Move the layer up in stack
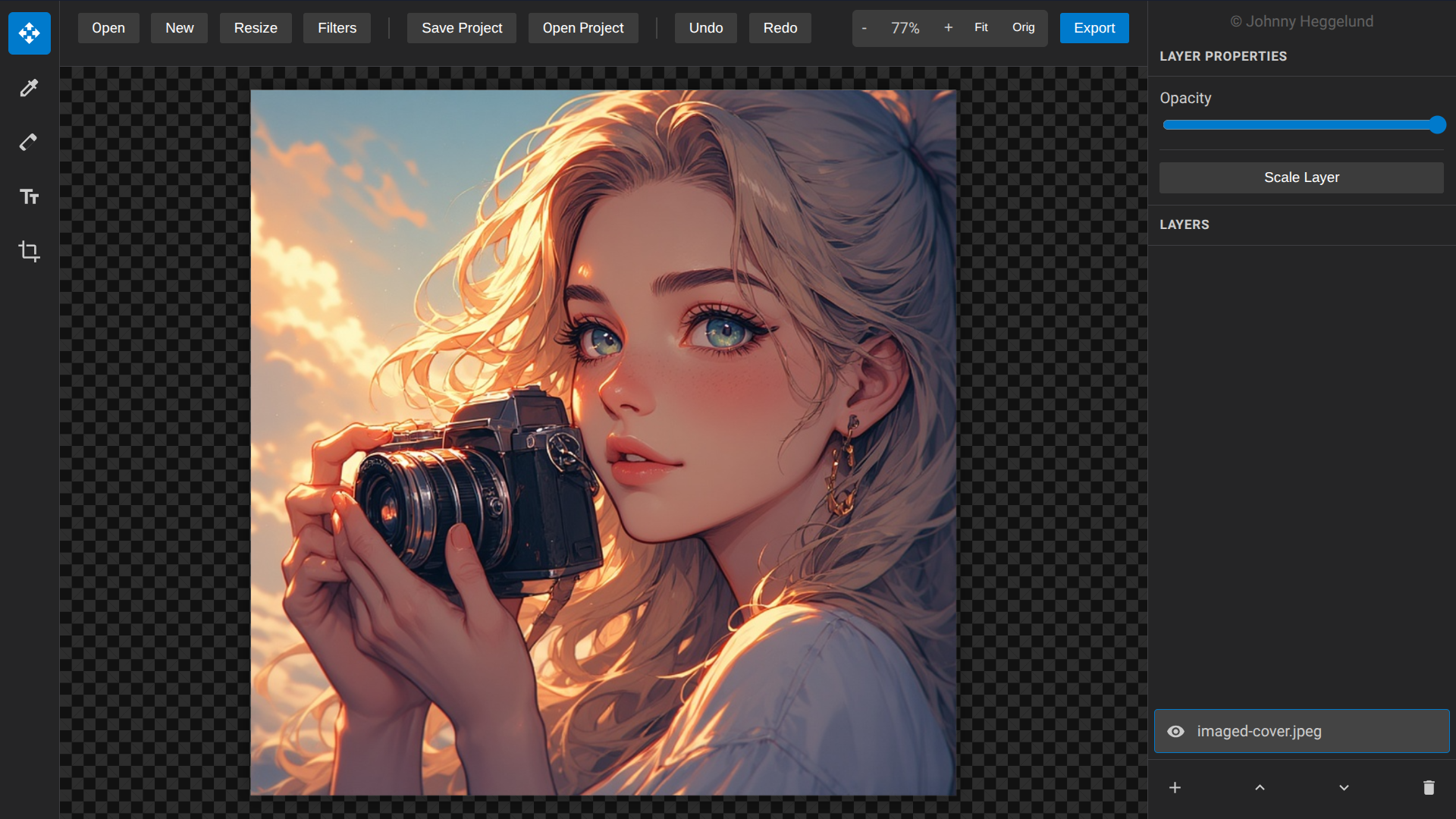Viewport: 1456px width, 819px height. pos(1259,788)
